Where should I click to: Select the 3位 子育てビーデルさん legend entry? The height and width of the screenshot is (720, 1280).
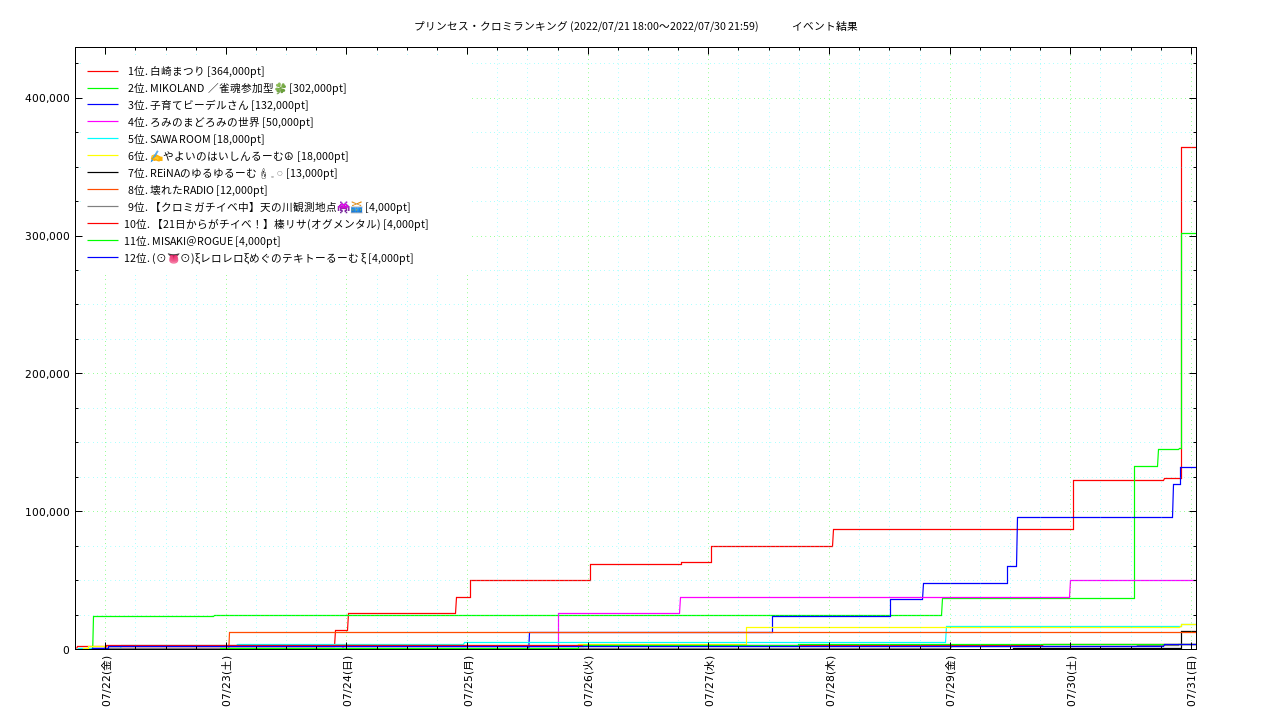tap(218, 105)
